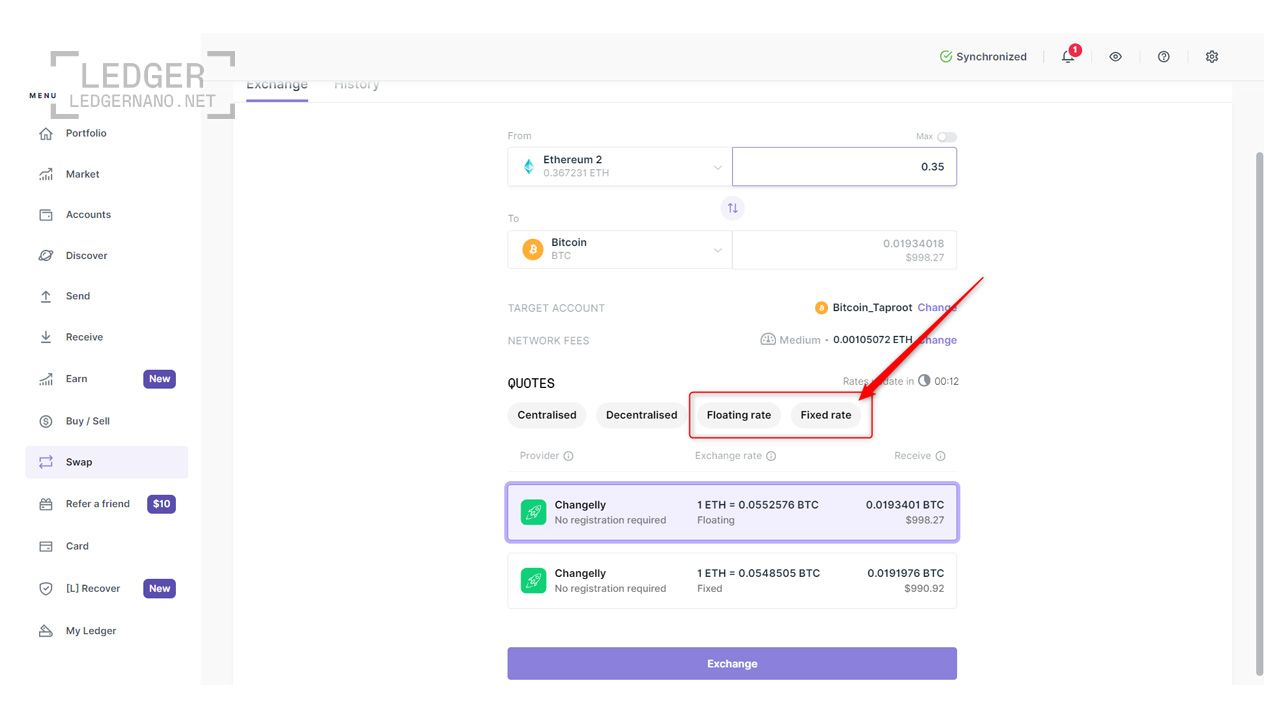Click the To amount field 0.01934018
The height and width of the screenshot is (720, 1280).
click(844, 250)
